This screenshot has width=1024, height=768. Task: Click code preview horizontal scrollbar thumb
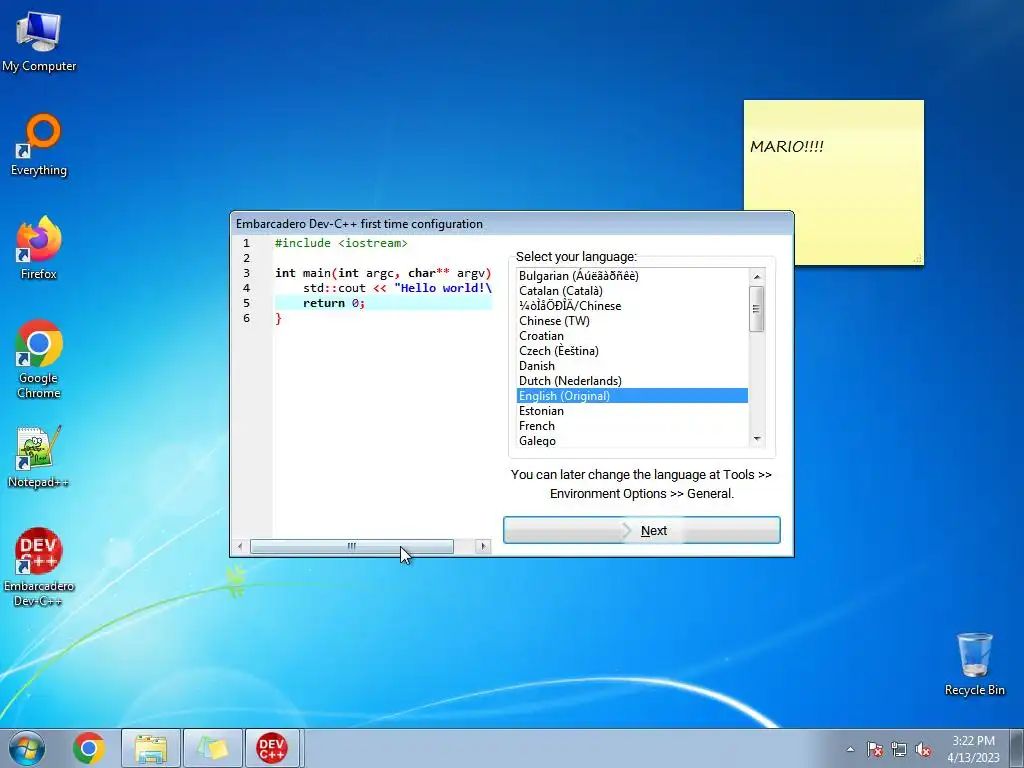click(352, 546)
